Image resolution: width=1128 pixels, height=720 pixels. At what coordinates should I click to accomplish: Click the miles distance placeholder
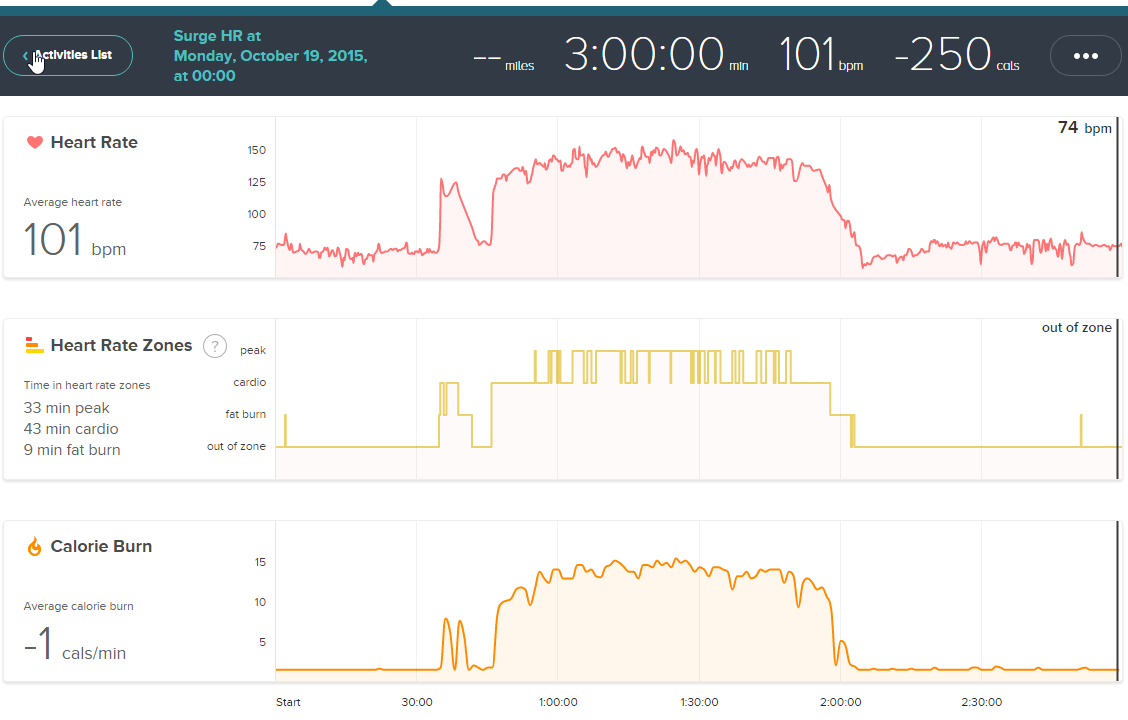504,63
